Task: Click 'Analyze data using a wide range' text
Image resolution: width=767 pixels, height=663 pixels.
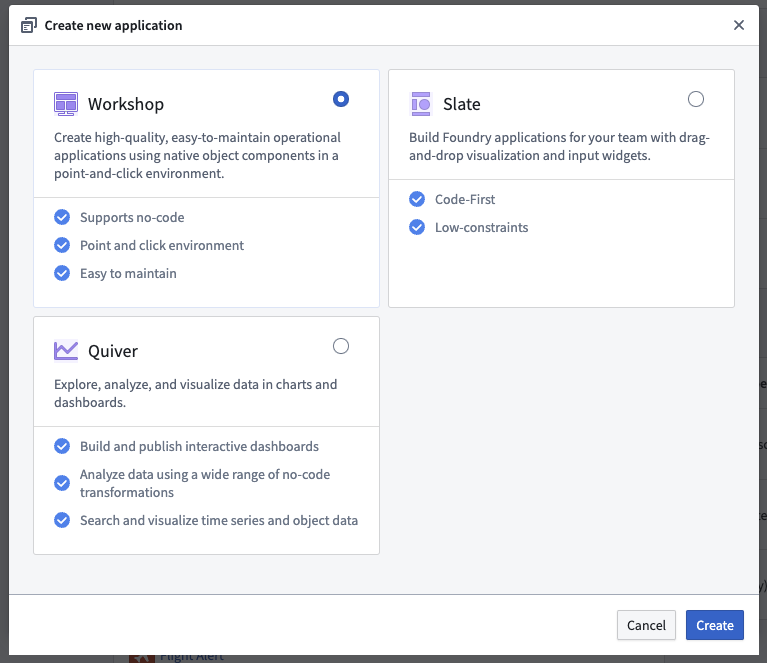Action: pos(205,483)
